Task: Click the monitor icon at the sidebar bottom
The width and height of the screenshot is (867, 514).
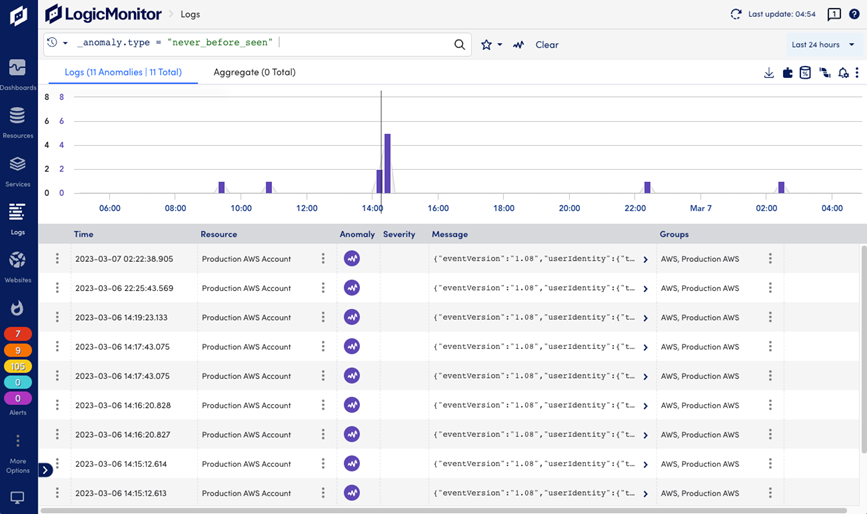Action: (17, 497)
